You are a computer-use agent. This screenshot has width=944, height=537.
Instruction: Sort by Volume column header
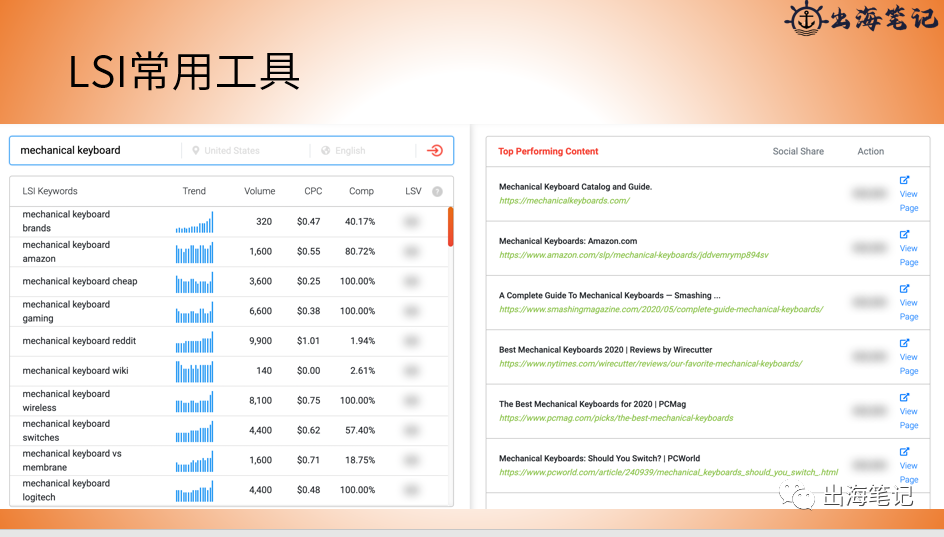click(259, 191)
